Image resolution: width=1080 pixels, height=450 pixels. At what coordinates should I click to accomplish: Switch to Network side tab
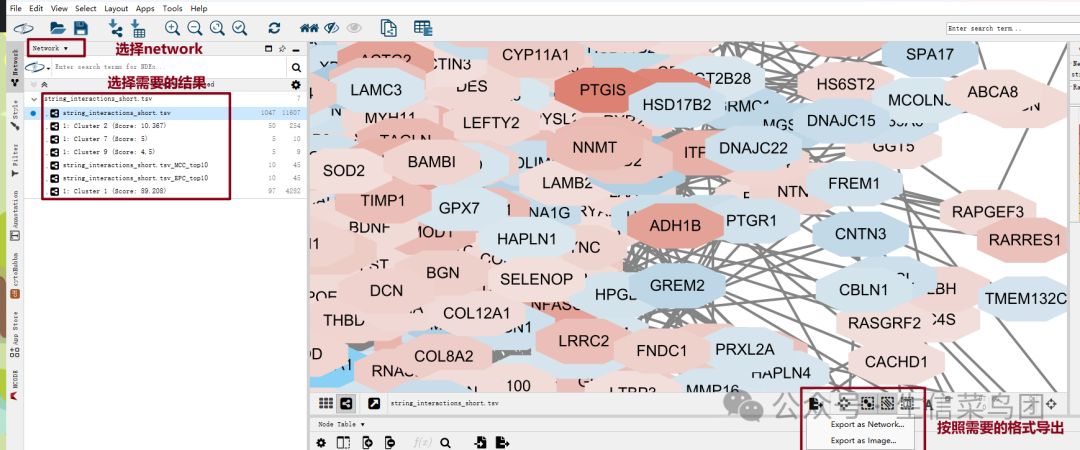[x=15, y=67]
